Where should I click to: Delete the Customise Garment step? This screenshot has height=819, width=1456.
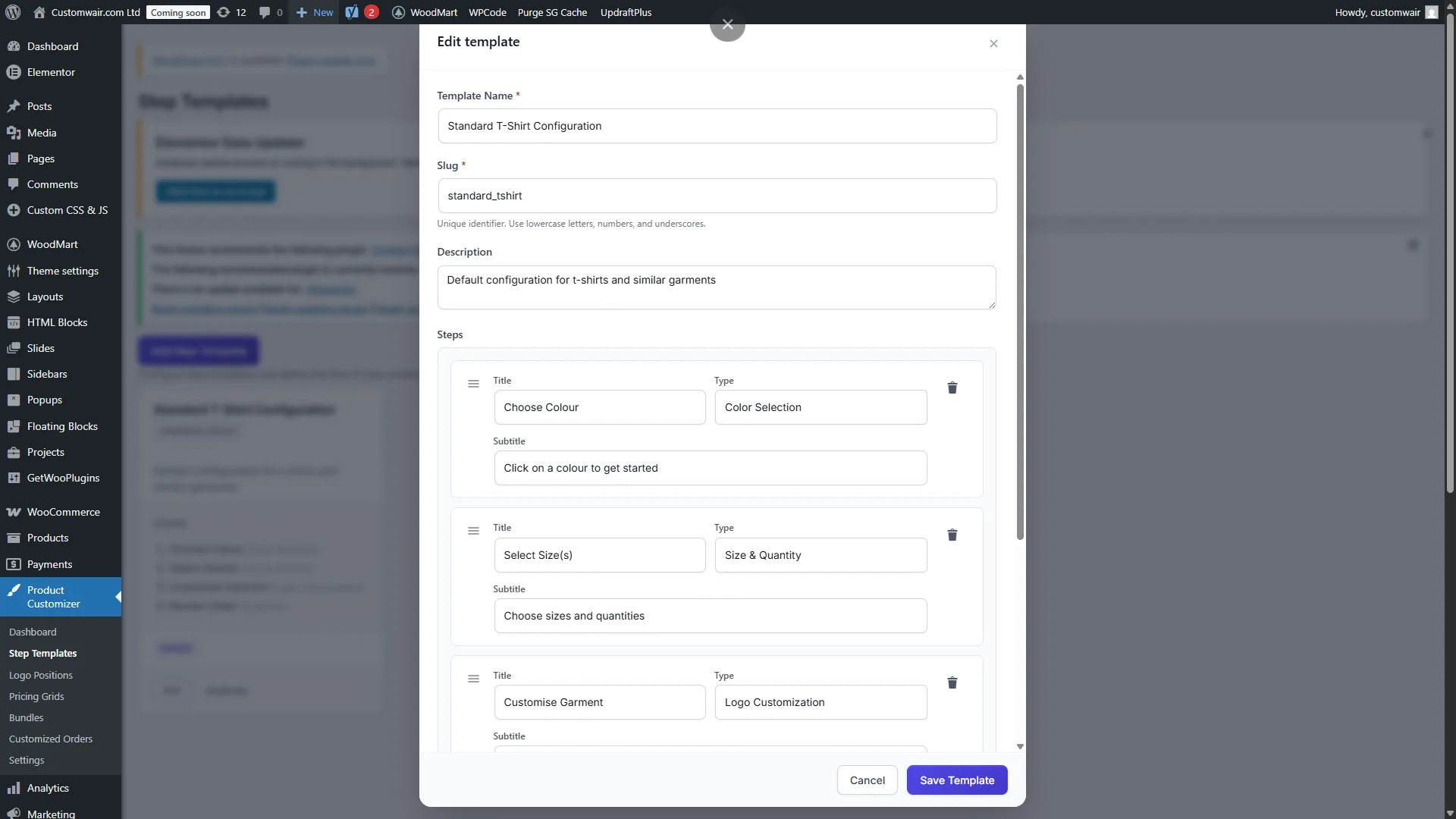click(952, 682)
